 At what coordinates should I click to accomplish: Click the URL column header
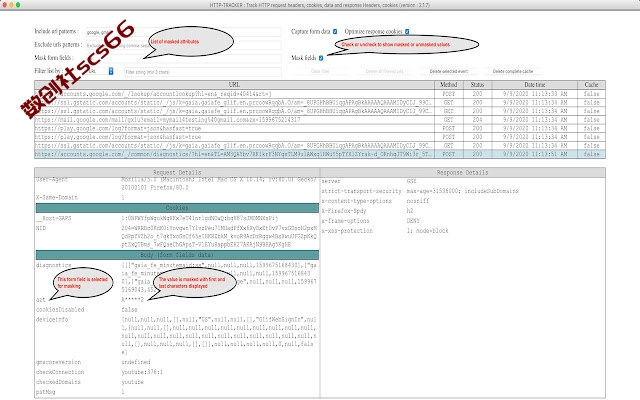[234, 85]
